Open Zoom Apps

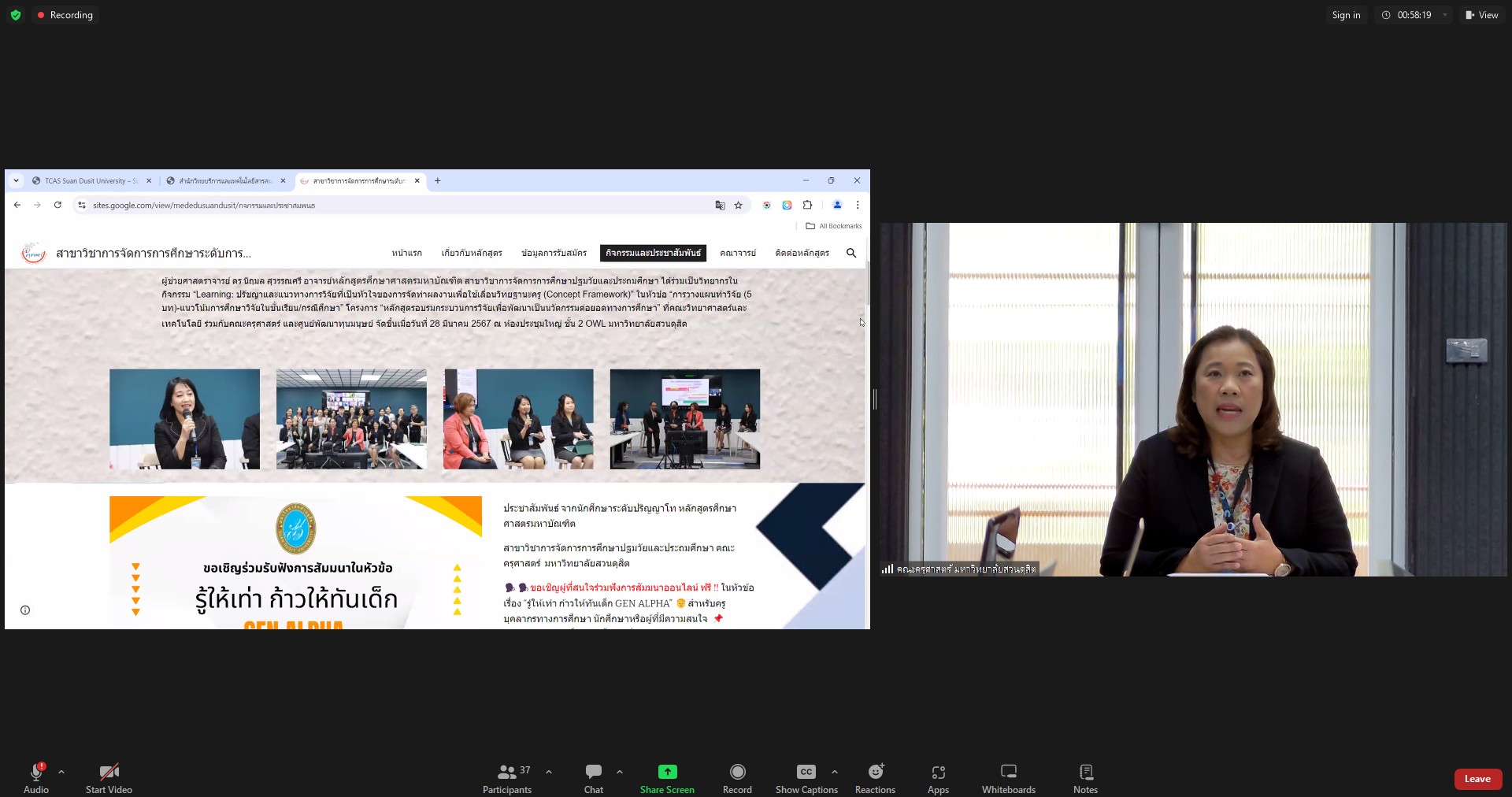tap(938, 778)
